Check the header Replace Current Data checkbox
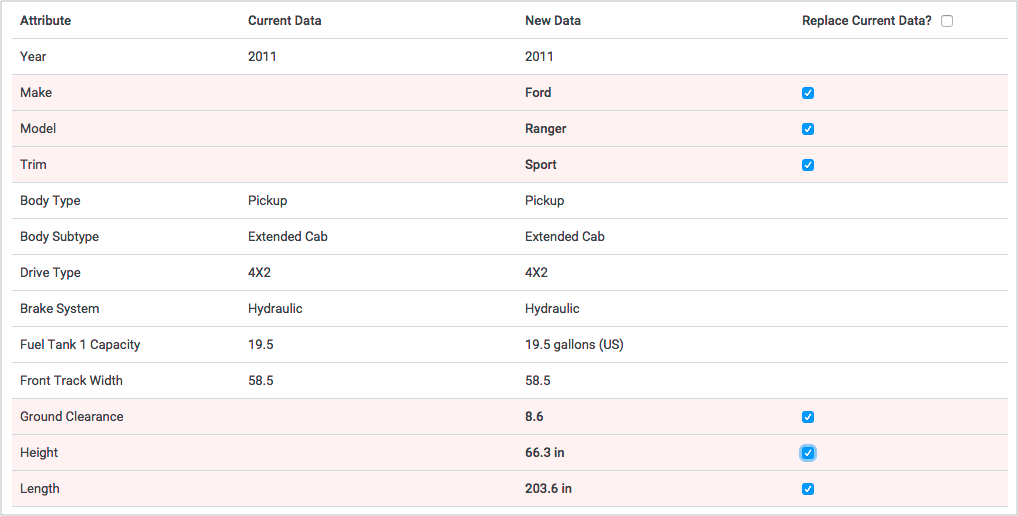Screen dimensions: 1018x516 click(x=947, y=21)
